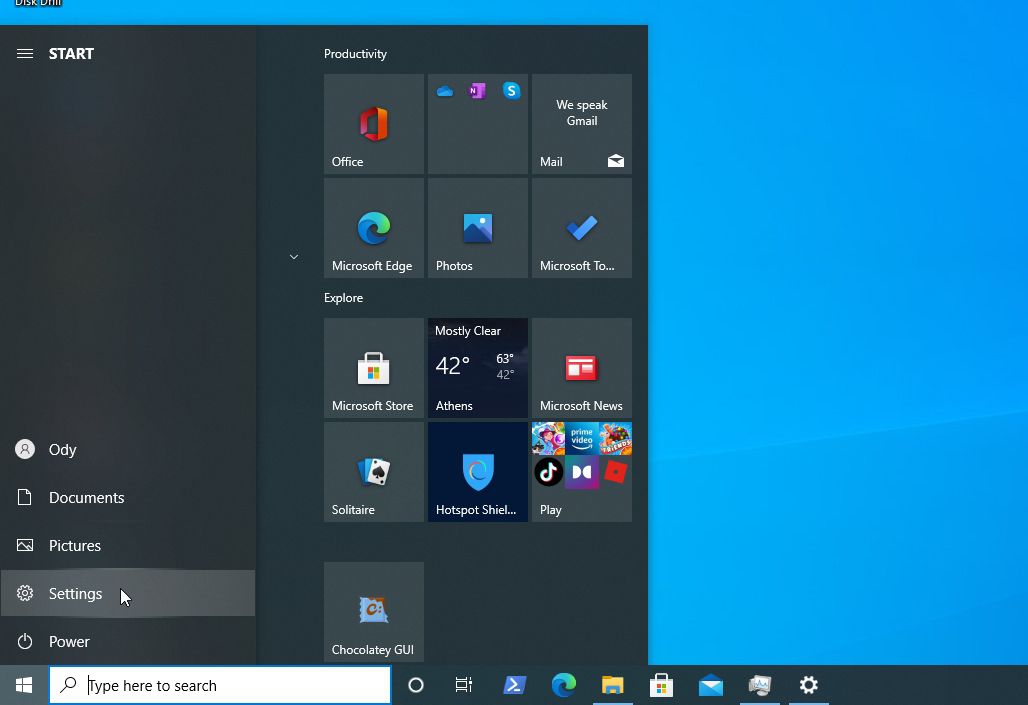Open the Office tile
1028x705 pixels.
[x=374, y=124]
